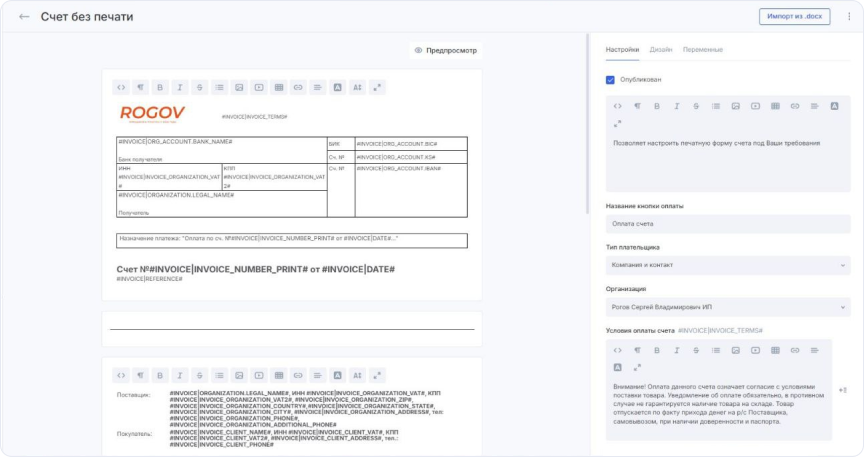Click the heading Счет №#INVOICE|INVOICE_NUMBER_PRINT#
This screenshot has width=864, height=457.
click(x=255, y=269)
